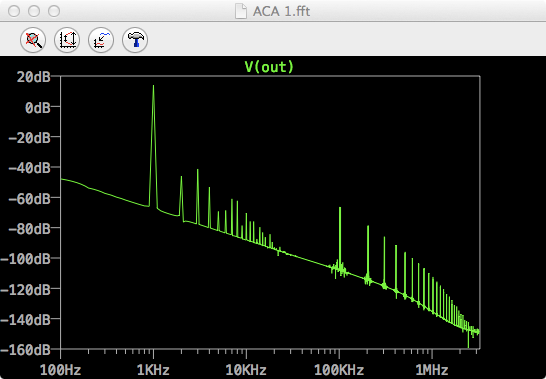Click the autorange axes toolbar icon
546x379 pixels.
pos(67,40)
